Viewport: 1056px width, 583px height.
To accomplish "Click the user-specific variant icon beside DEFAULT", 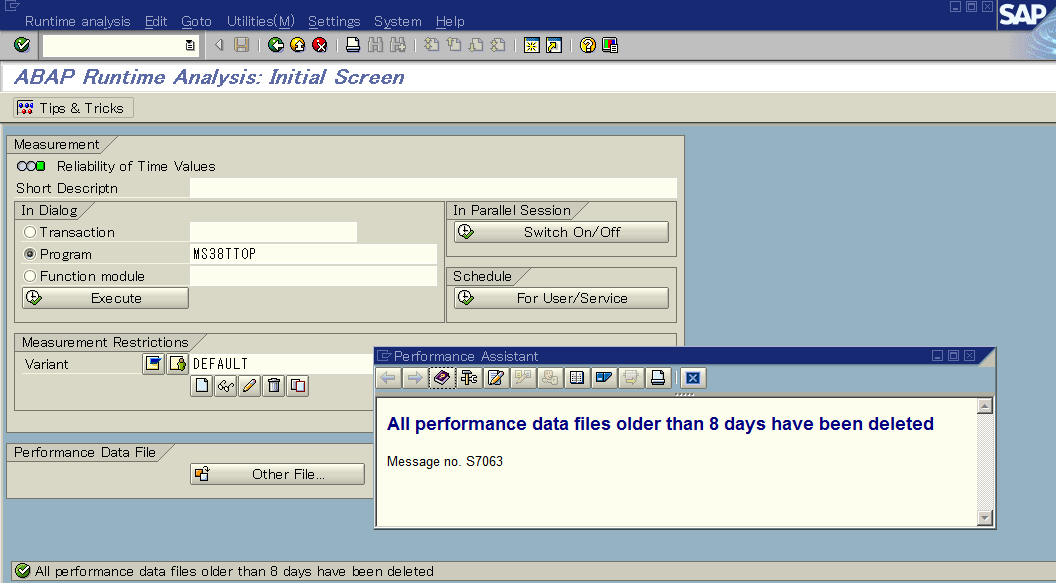I will [178, 364].
